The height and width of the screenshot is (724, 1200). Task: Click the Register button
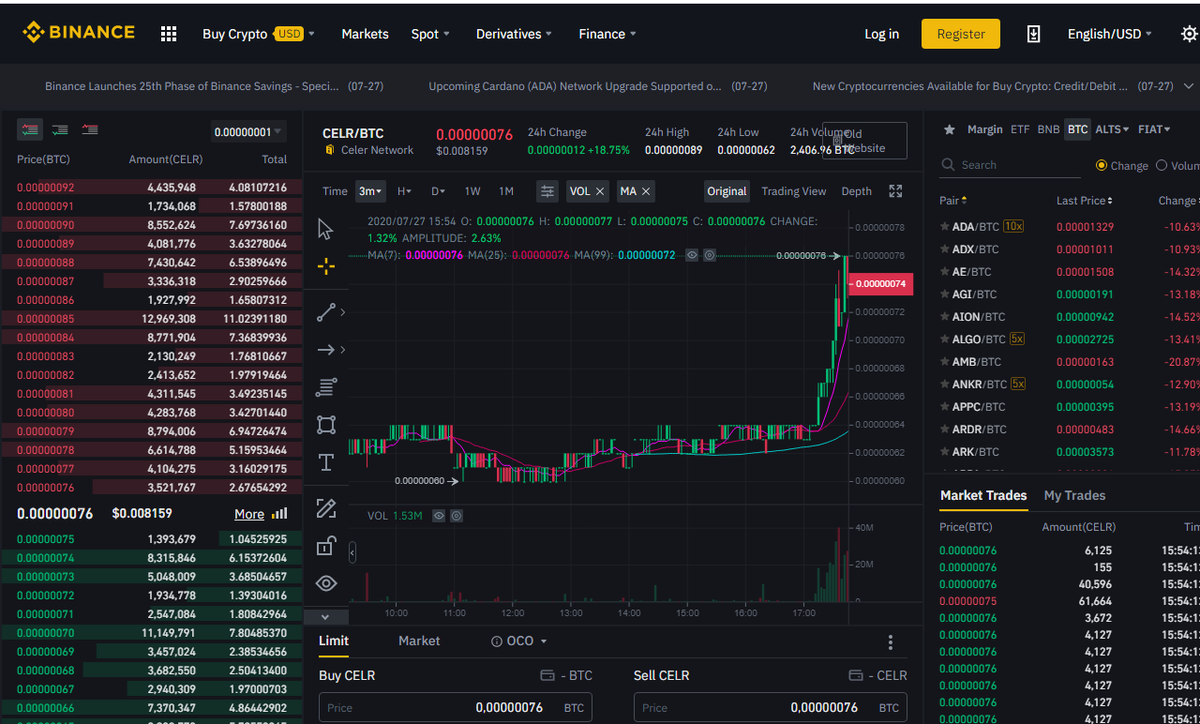(961, 34)
